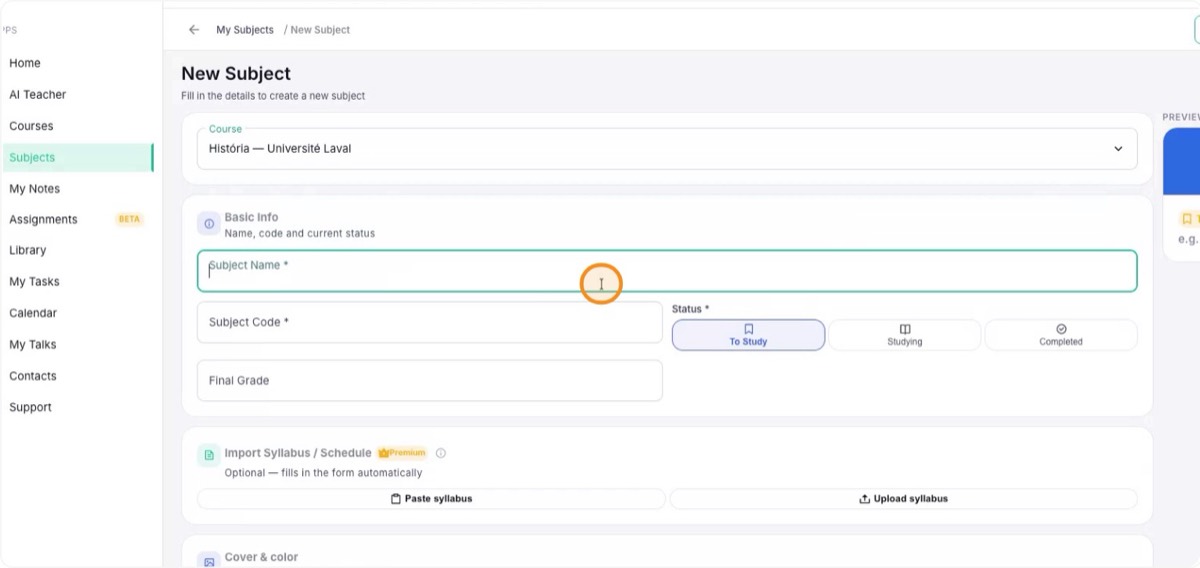Go to My Subjects breadcrumb link
The width and height of the screenshot is (1200, 568).
click(x=245, y=30)
